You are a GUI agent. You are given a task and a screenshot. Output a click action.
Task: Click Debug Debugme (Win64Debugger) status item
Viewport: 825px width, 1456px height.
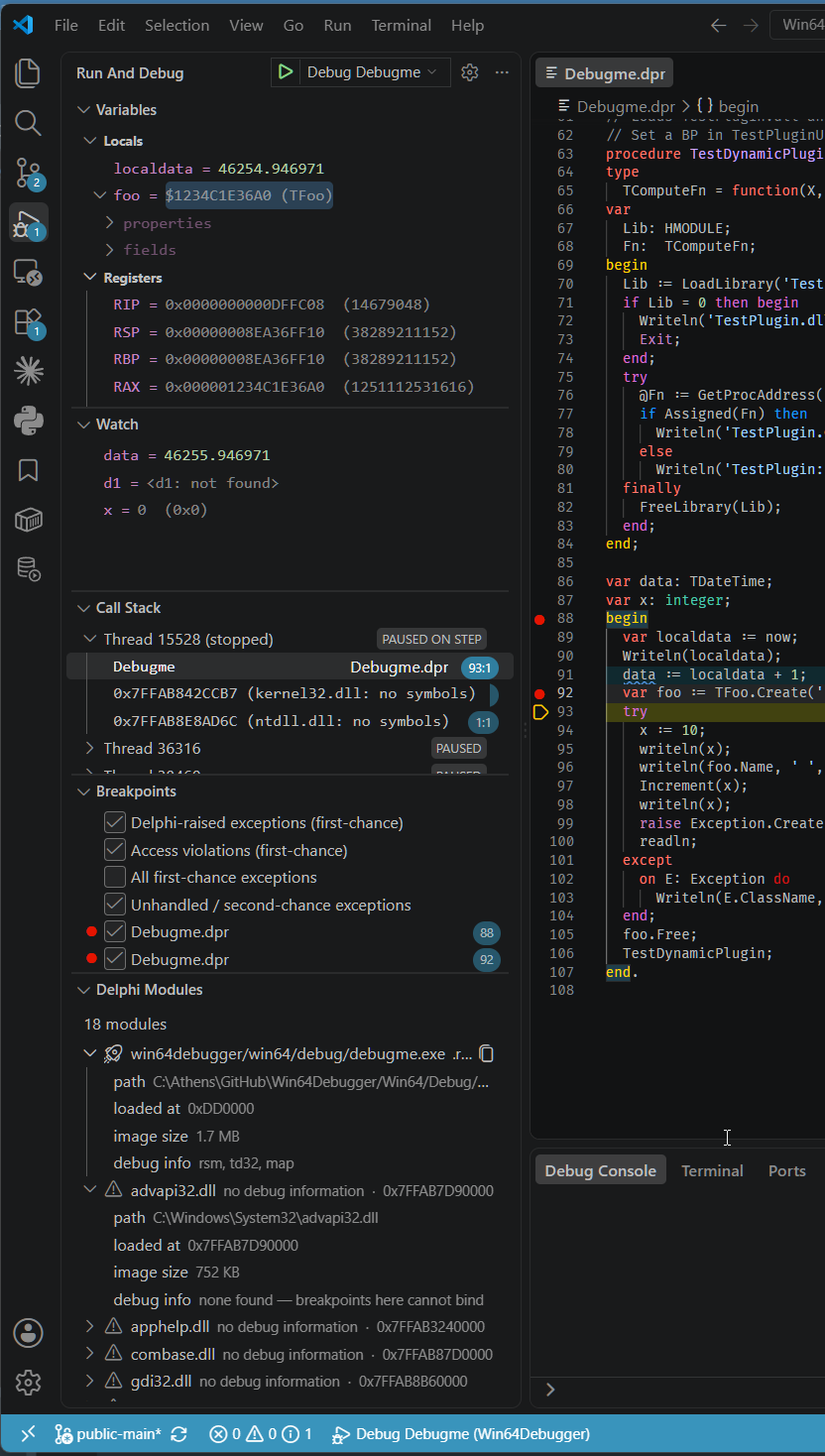(461, 1433)
